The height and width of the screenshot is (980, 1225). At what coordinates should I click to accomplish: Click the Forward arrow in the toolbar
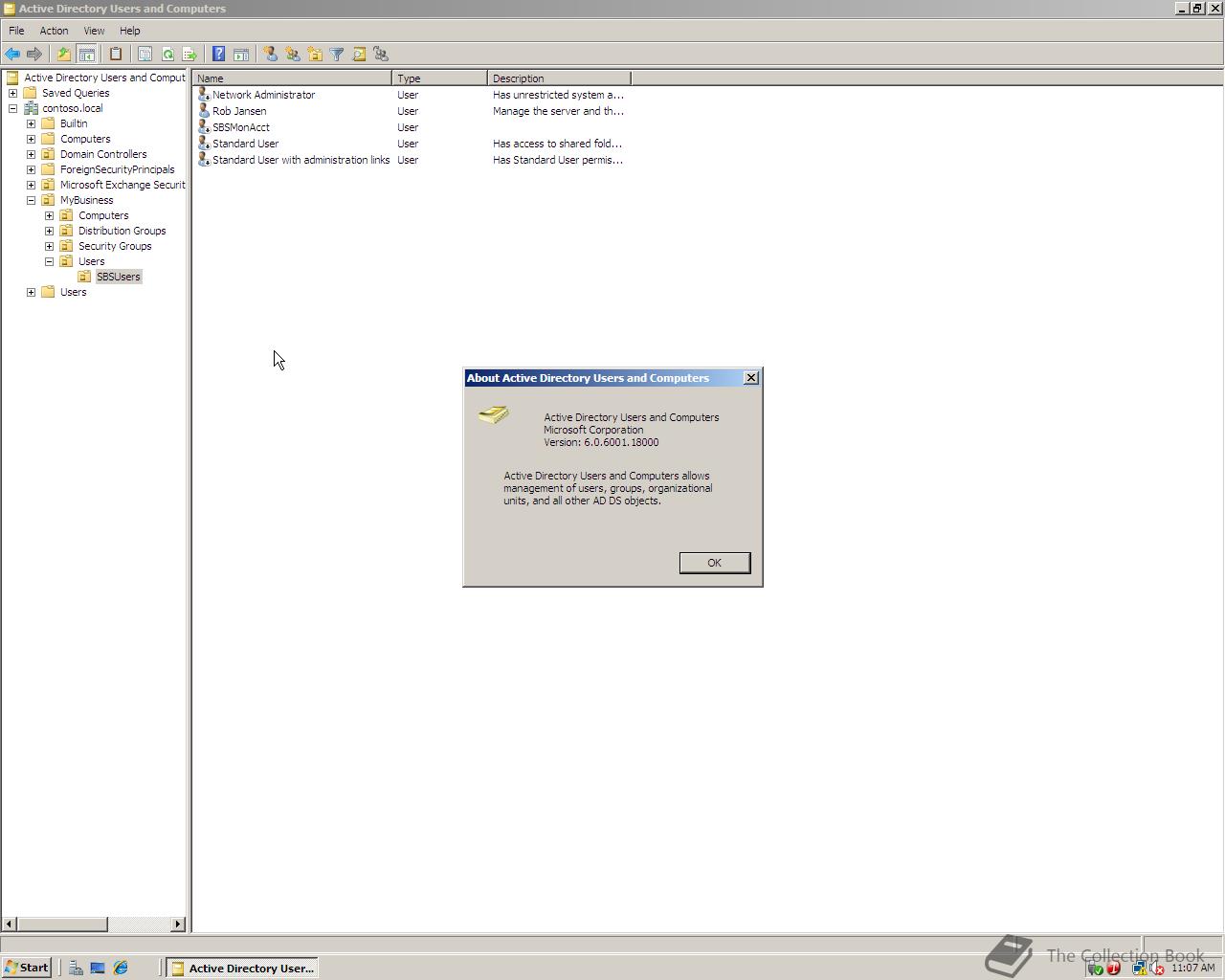34,55
